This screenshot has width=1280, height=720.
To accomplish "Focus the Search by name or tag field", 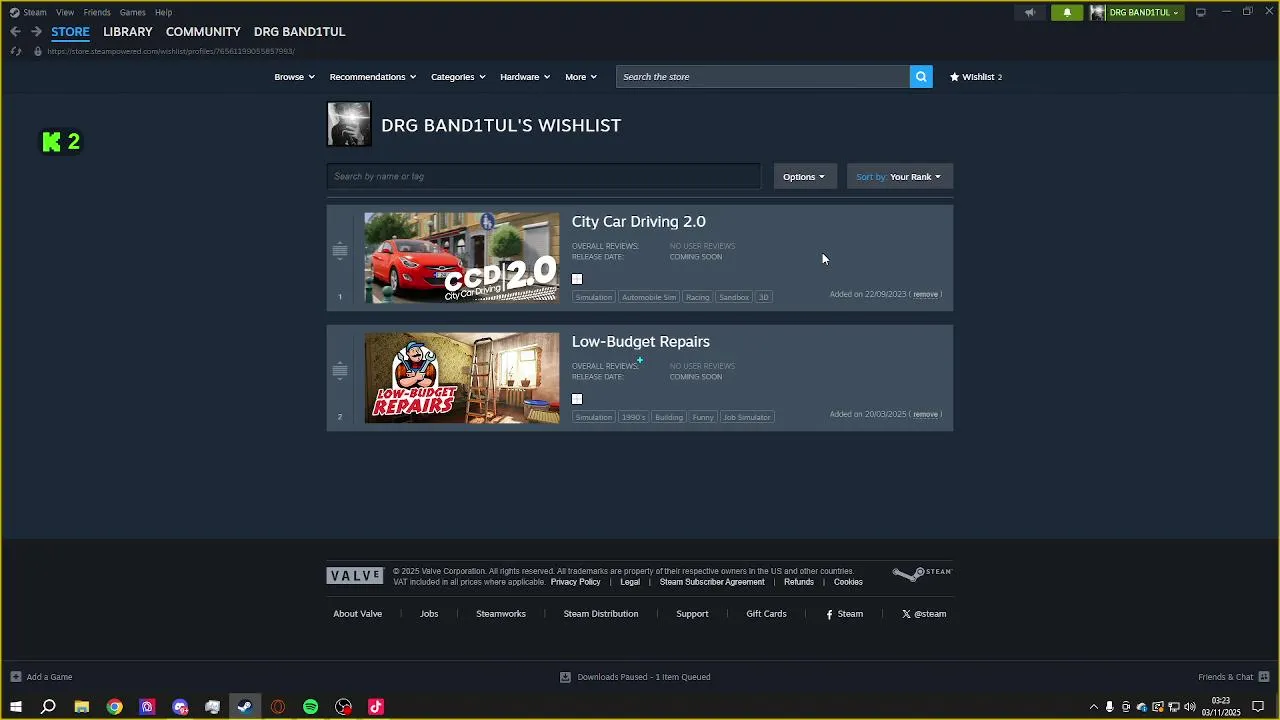I will pyautogui.click(x=544, y=177).
